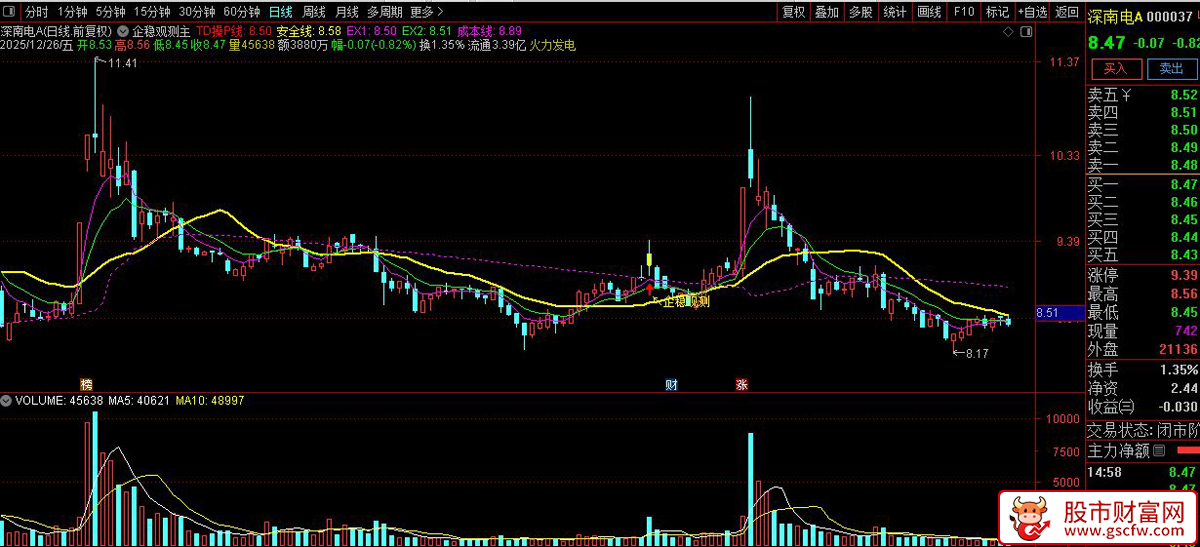Viewport: 1200px width, 547px height.
Task: Click the 8.17 low price label
Action: pyautogui.click(x=976, y=353)
